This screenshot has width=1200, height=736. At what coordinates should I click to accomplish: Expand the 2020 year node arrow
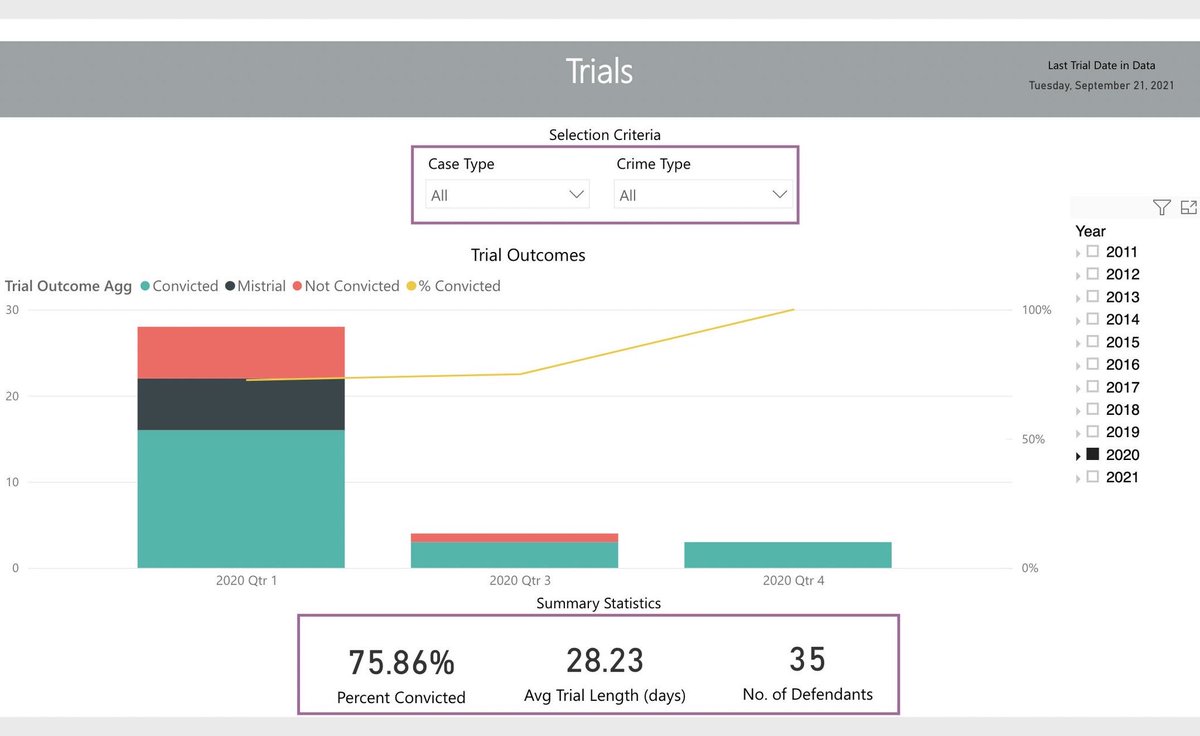click(x=1079, y=457)
